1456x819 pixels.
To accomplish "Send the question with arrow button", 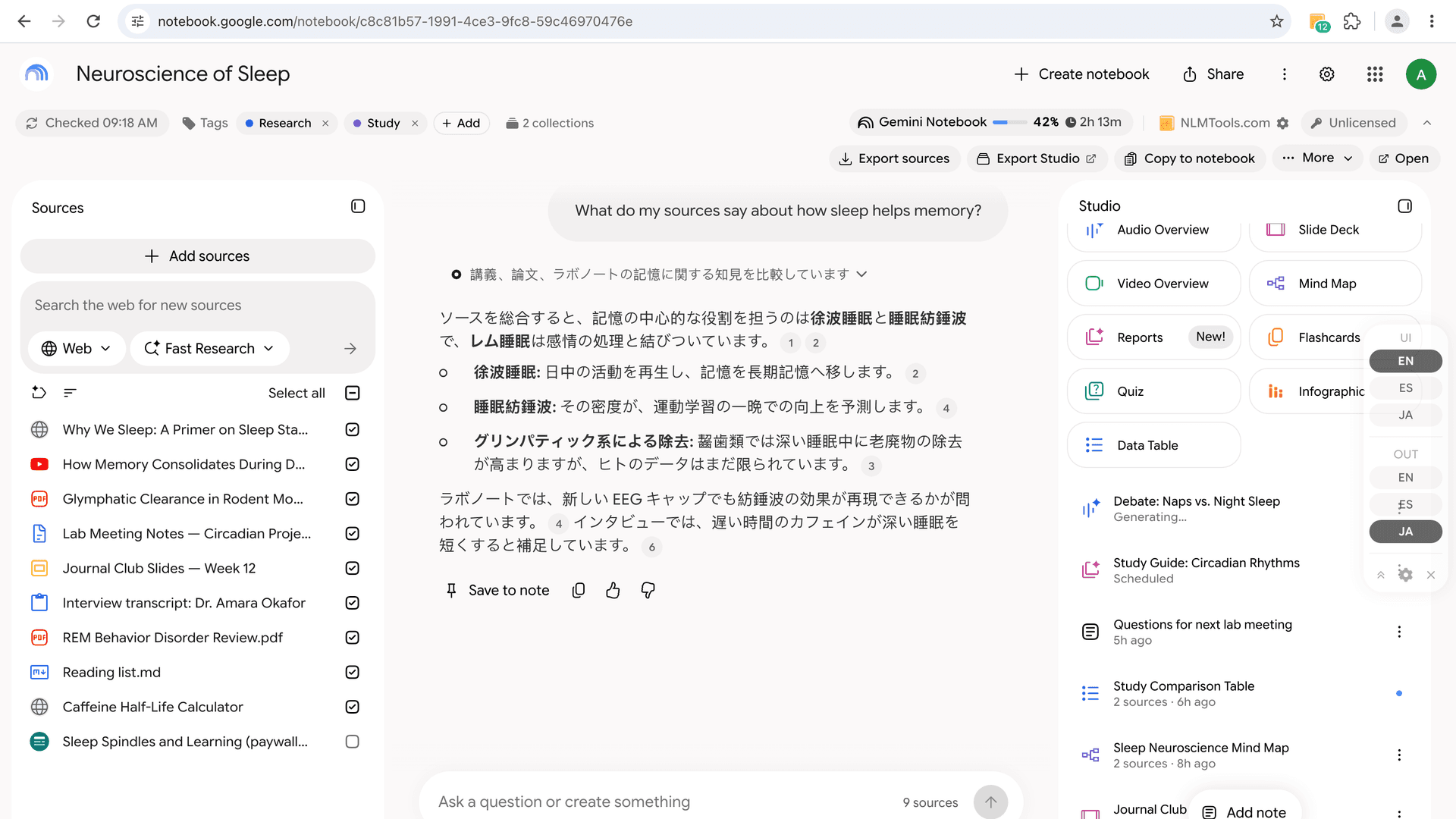I will [990, 802].
